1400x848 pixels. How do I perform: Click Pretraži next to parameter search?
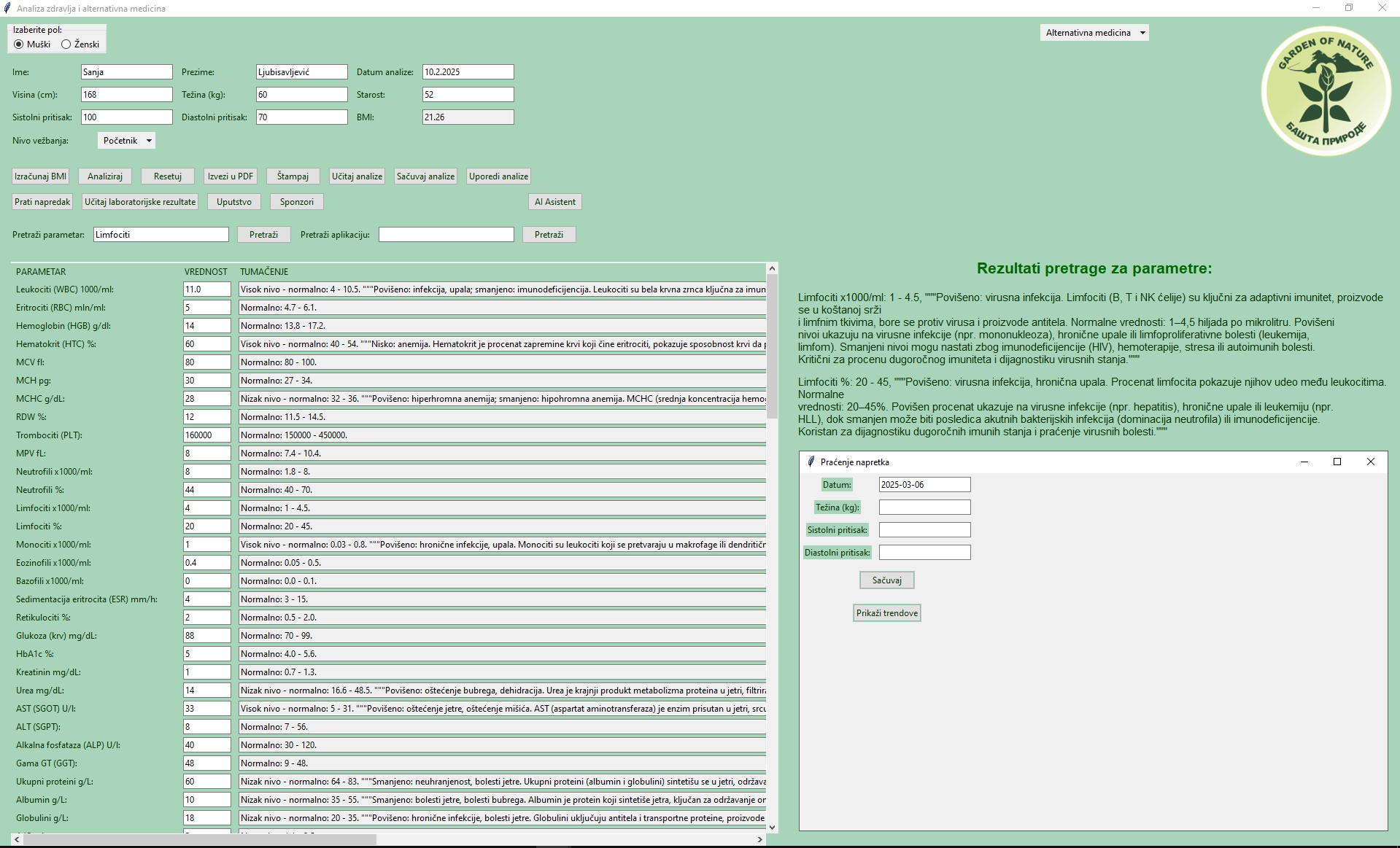tap(264, 235)
